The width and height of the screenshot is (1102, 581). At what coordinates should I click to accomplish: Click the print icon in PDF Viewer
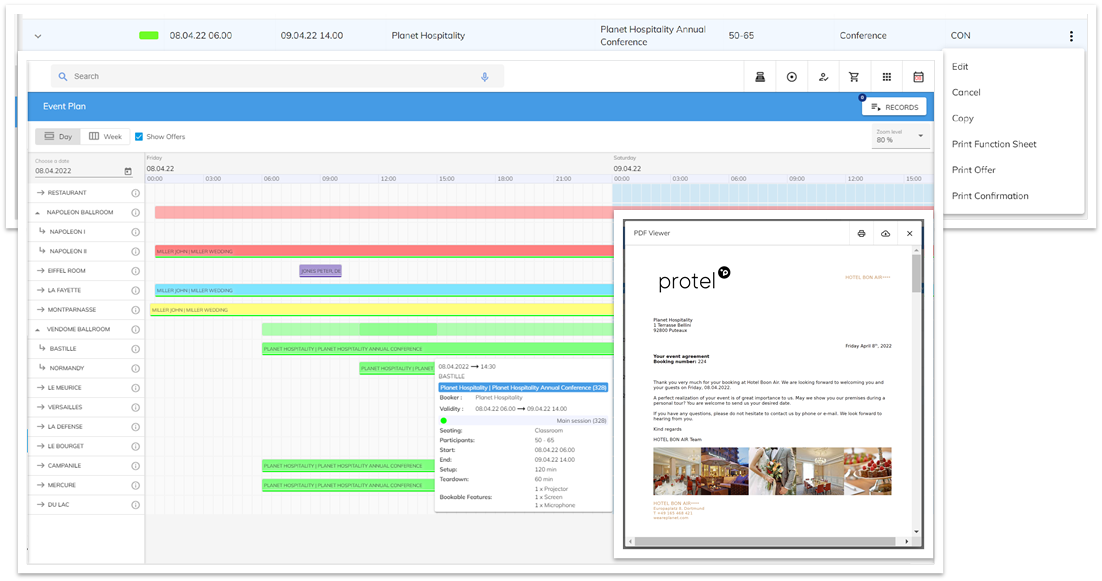861,233
